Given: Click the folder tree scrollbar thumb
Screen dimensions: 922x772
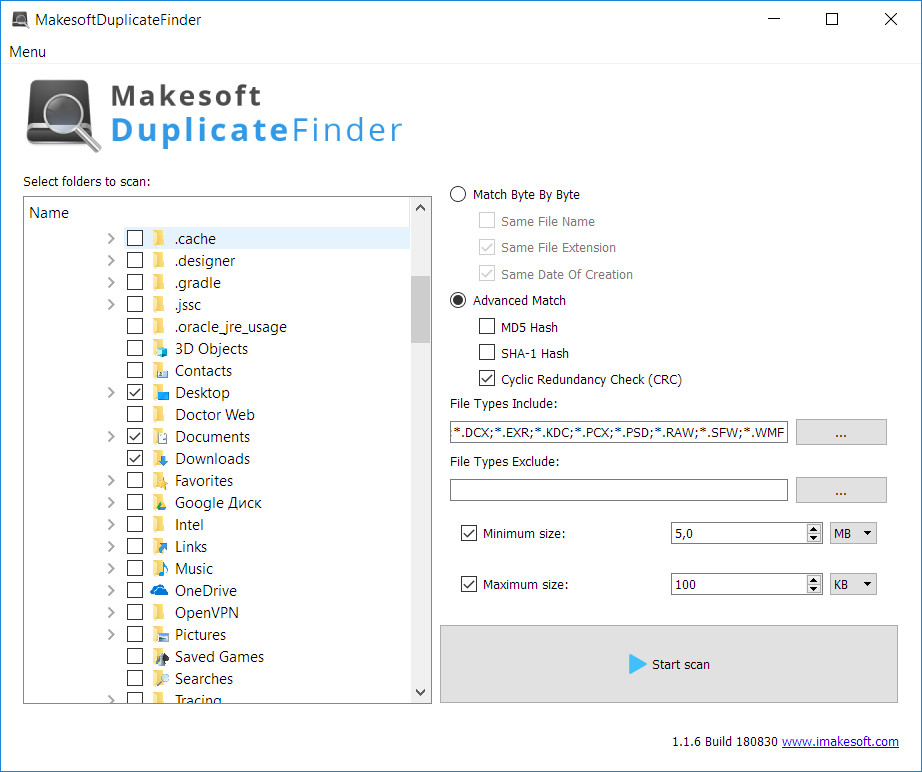Looking at the screenshot, I should [420, 309].
